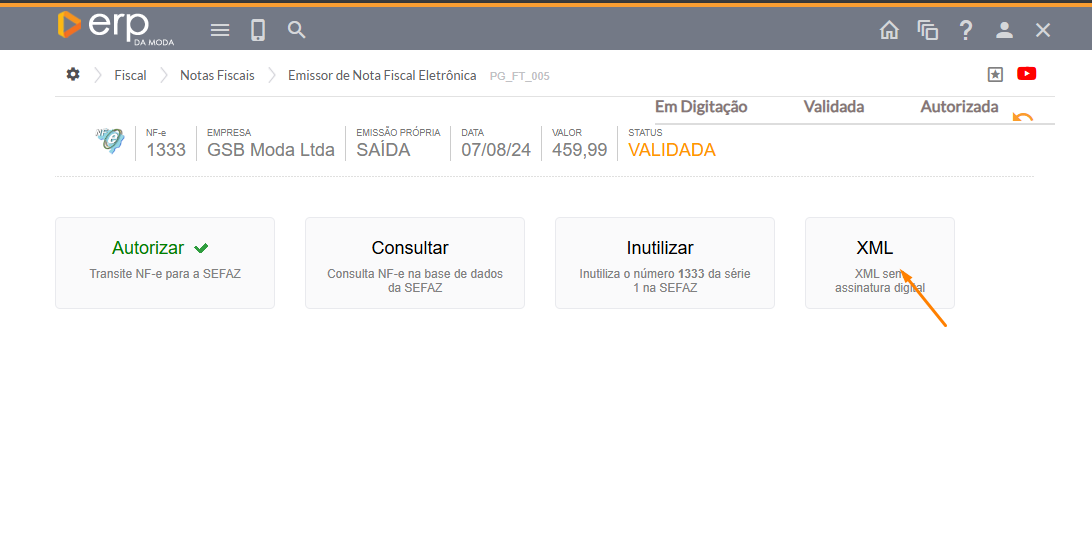
Task: Click the orange undo status arrow
Action: pos(1022,117)
